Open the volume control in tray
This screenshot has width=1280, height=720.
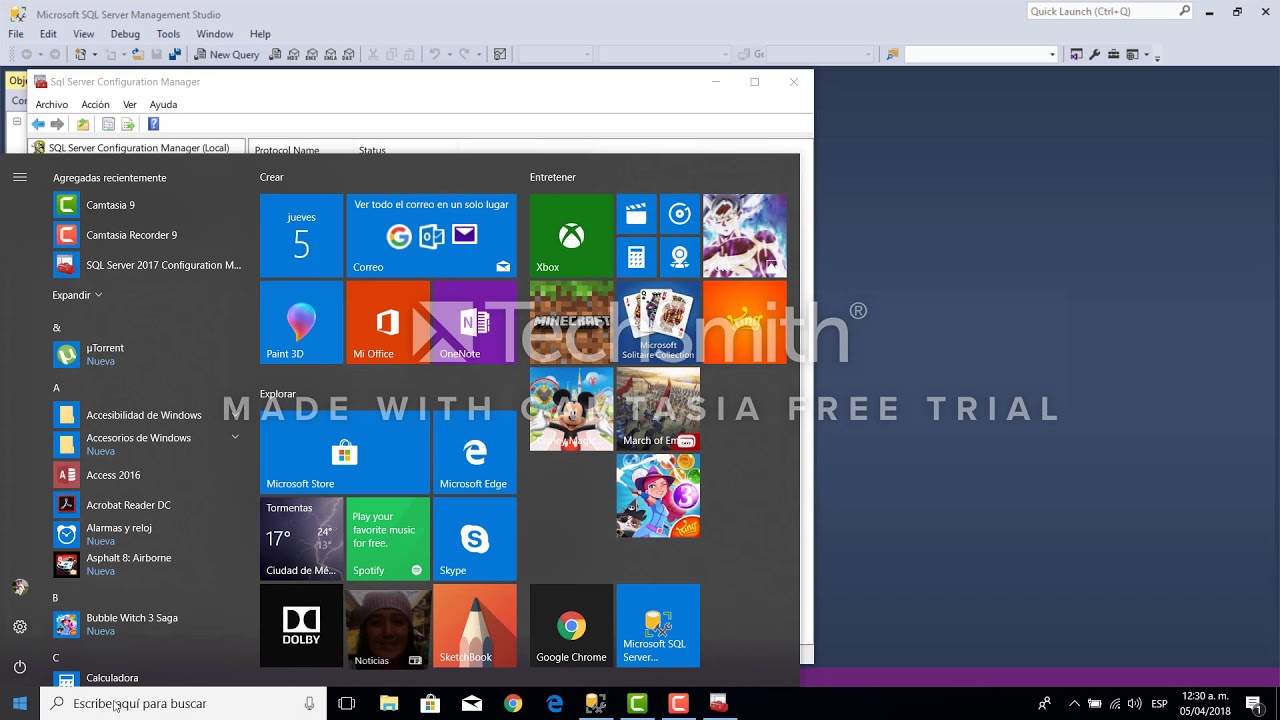(1134, 704)
